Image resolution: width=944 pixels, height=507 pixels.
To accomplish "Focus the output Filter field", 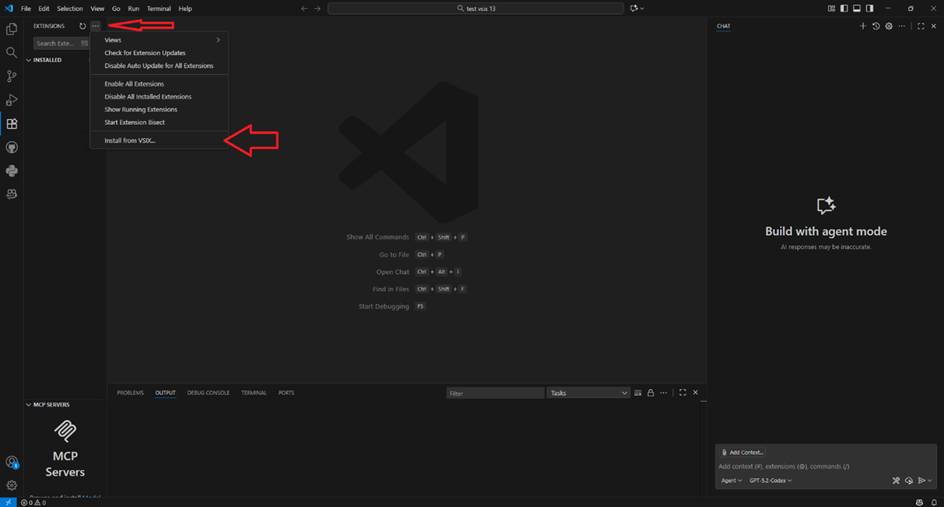I will 495,393.
